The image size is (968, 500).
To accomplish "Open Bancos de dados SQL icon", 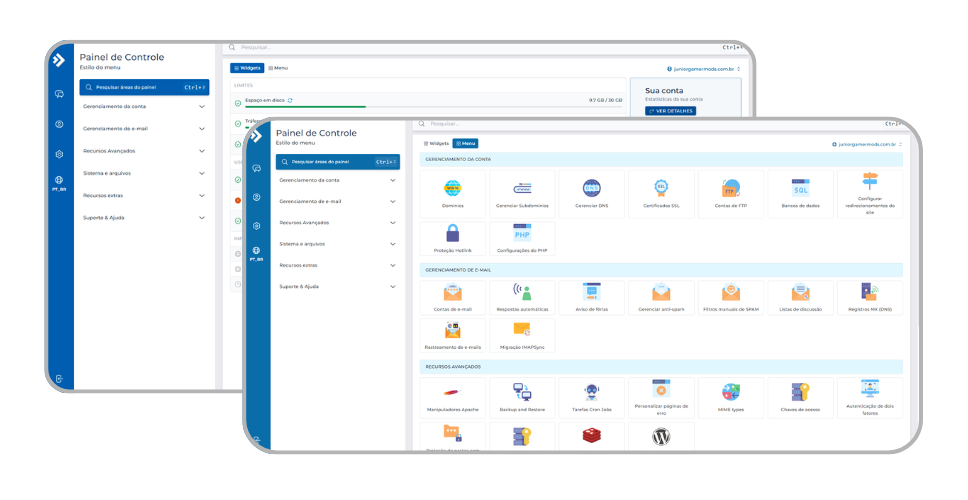I will 800,188.
